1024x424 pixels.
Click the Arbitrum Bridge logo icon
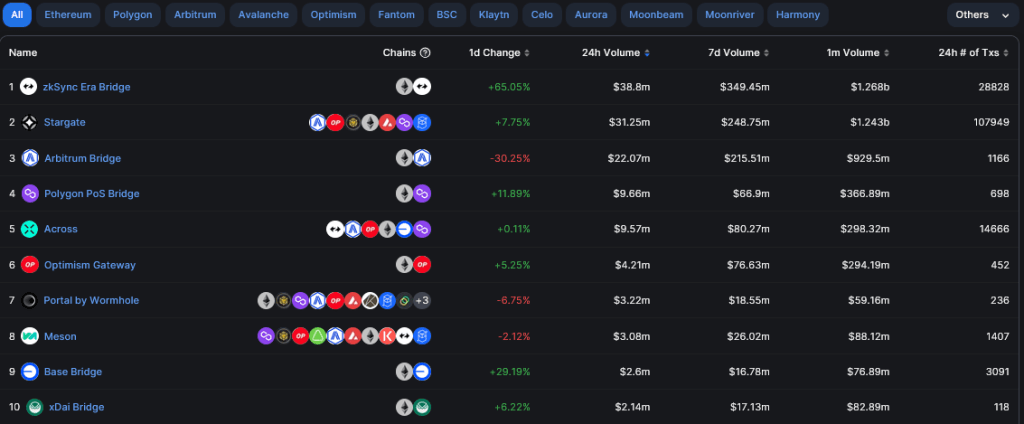[29, 158]
